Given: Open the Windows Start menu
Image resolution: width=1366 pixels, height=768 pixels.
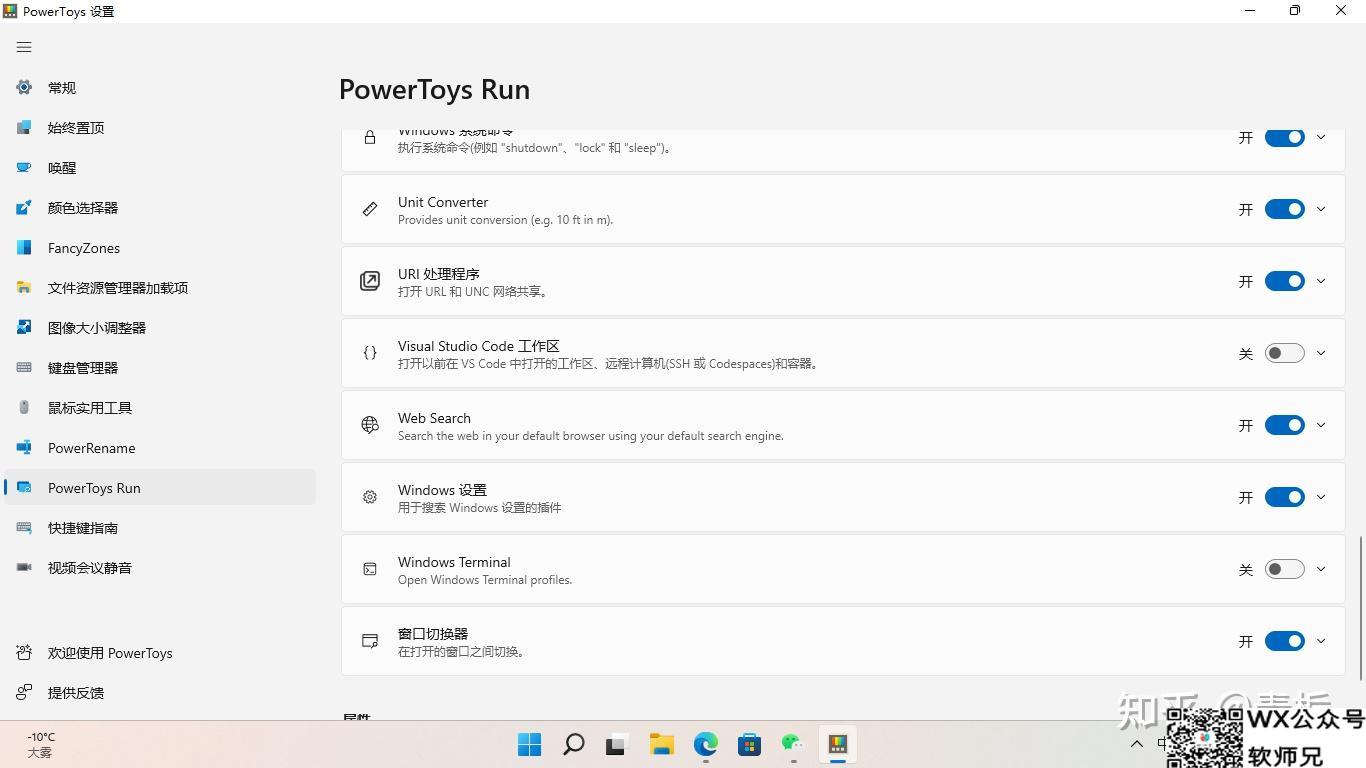Looking at the screenshot, I should pyautogui.click(x=530, y=744).
